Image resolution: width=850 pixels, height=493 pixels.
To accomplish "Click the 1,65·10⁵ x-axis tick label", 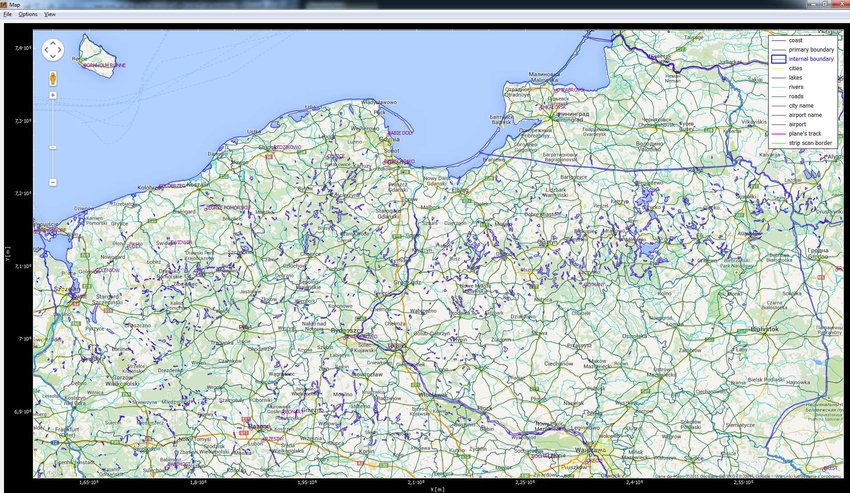I will tap(89, 482).
